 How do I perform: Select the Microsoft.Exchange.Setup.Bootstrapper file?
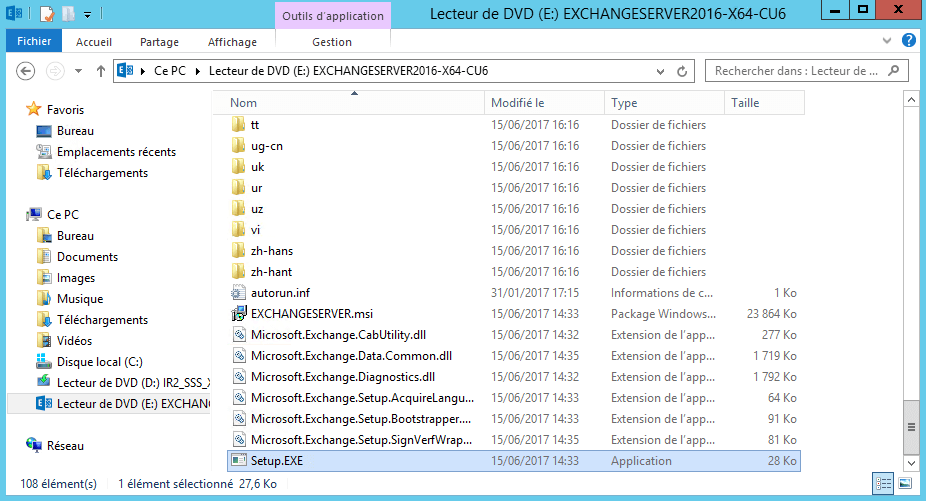(361, 419)
